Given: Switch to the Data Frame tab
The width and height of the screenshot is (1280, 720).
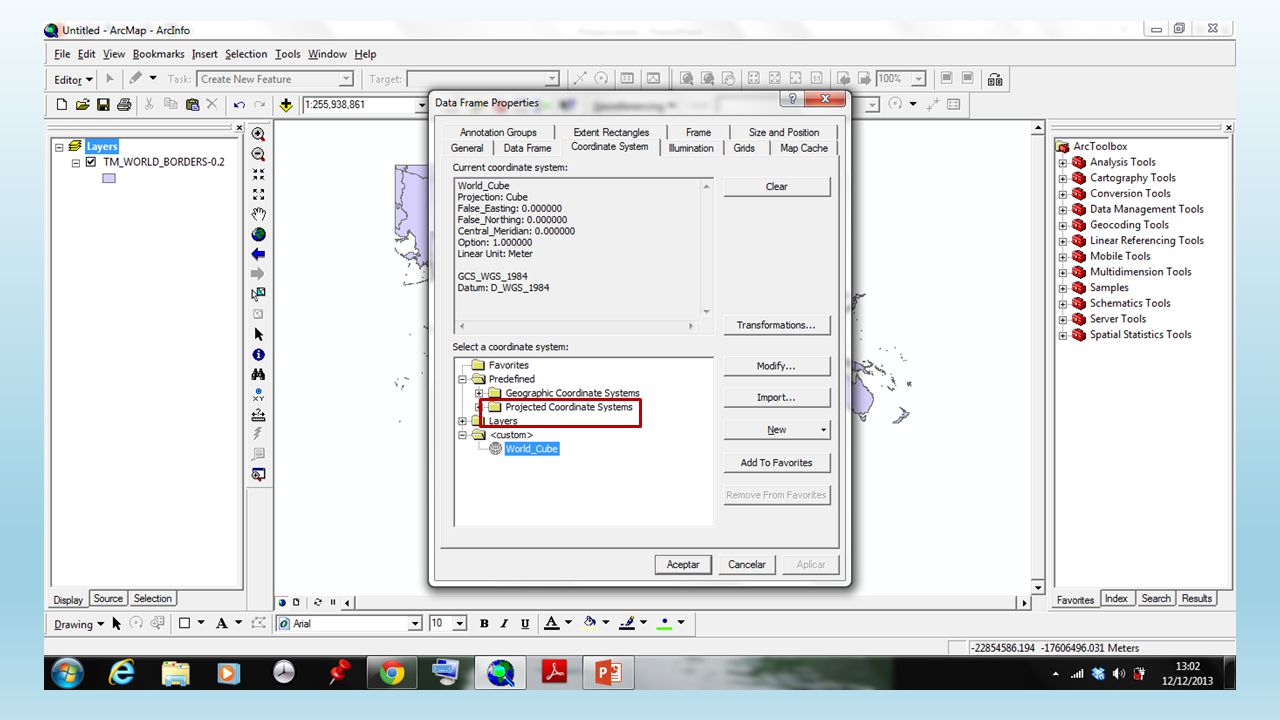Looking at the screenshot, I should pos(527,148).
